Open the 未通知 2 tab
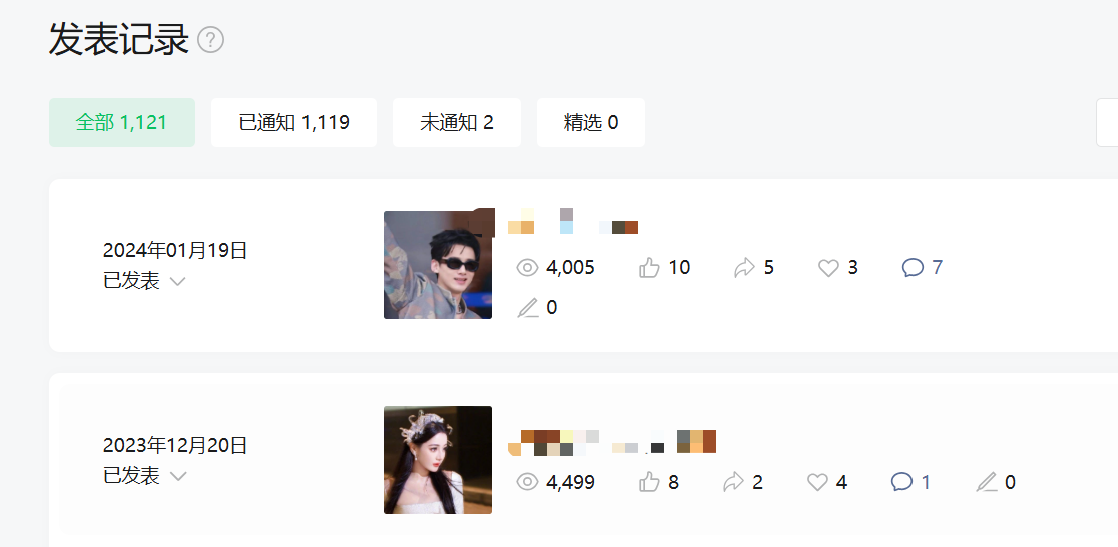This screenshot has height=547, width=1118. pyautogui.click(x=457, y=123)
